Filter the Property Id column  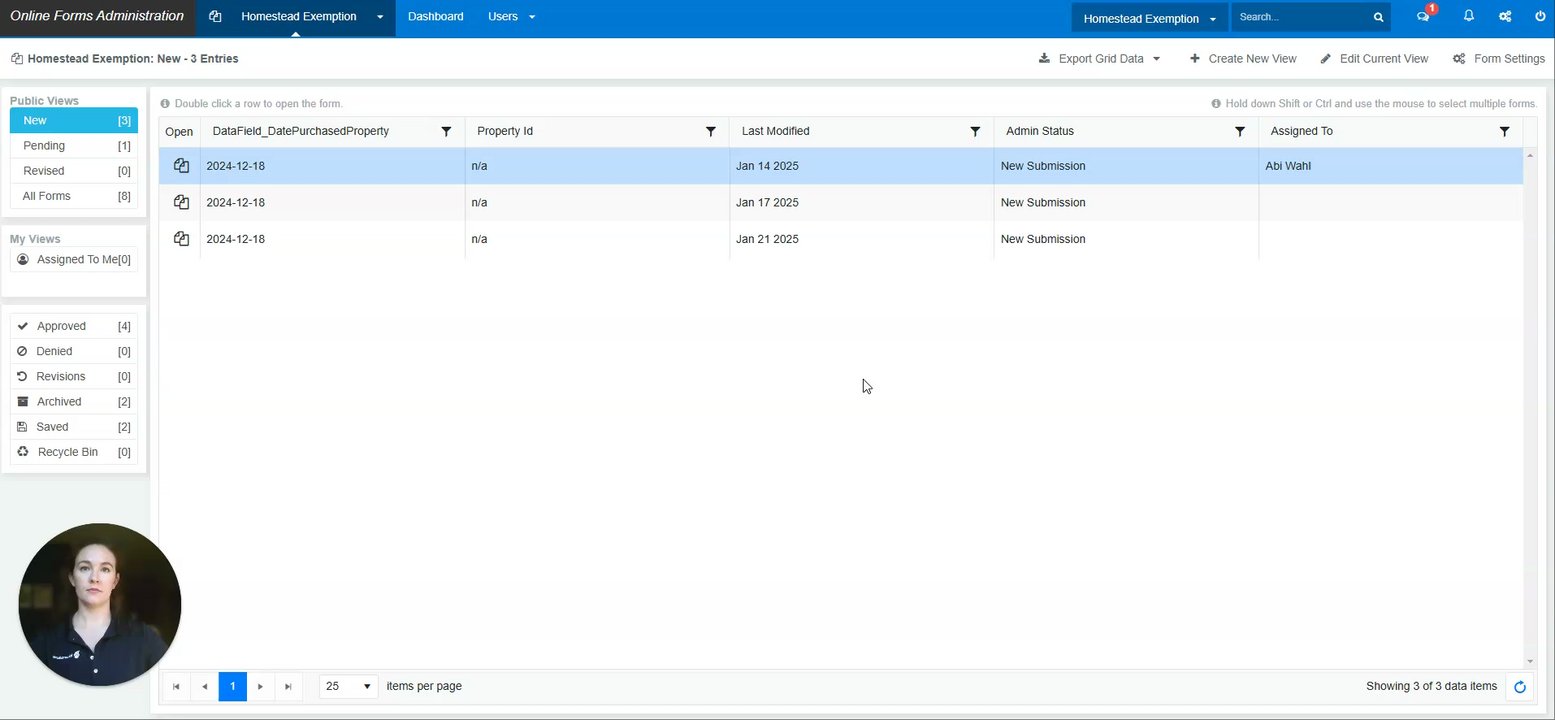711,131
